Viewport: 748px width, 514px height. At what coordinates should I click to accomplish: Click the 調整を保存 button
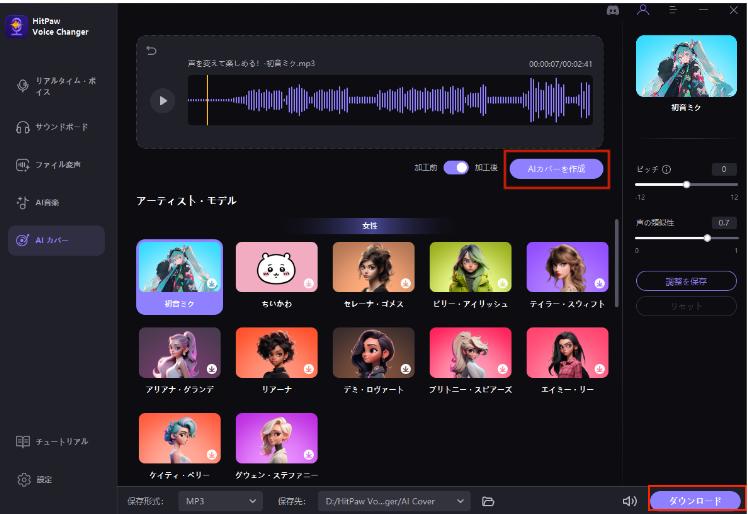coord(686,282)
